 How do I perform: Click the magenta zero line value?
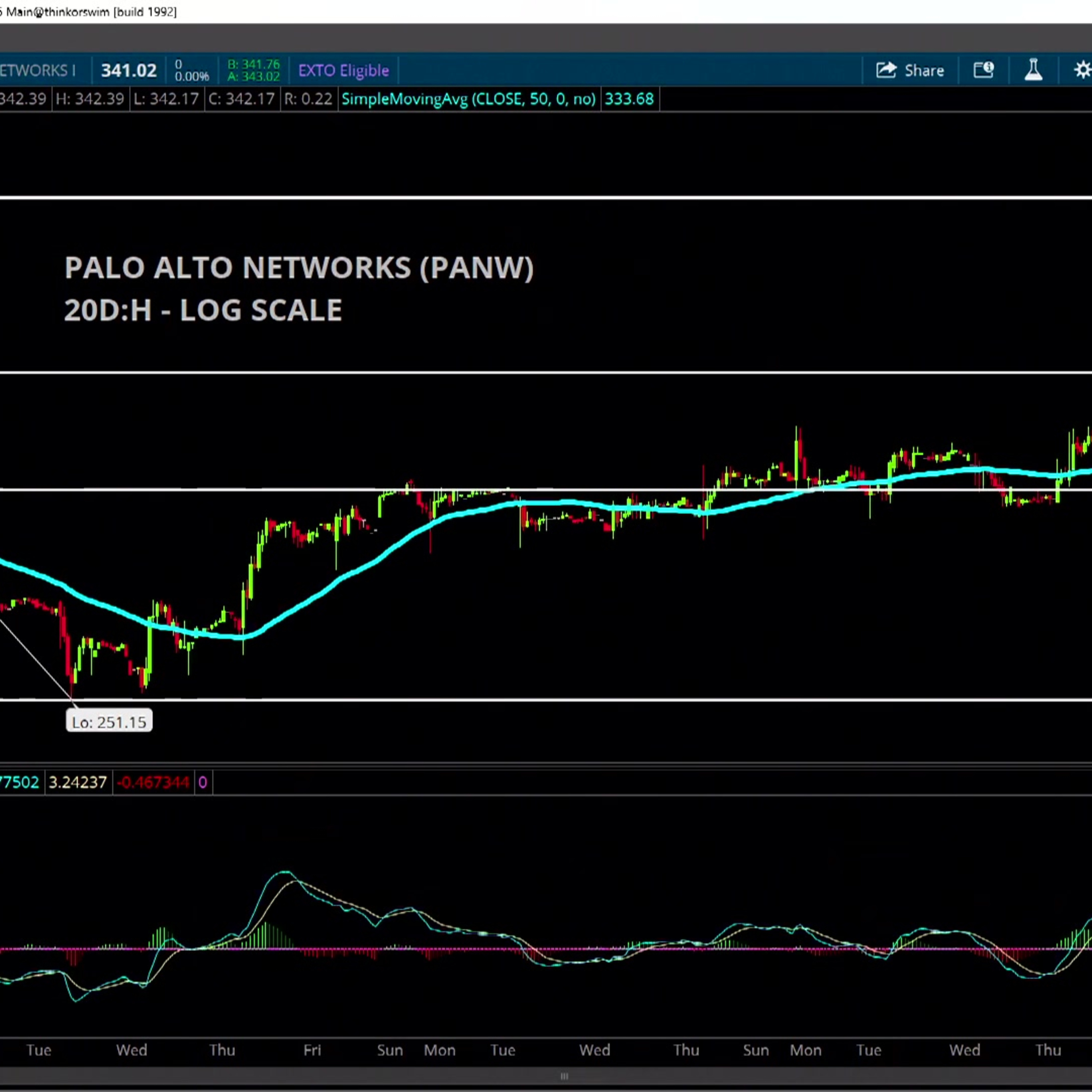tap(202, 782)
